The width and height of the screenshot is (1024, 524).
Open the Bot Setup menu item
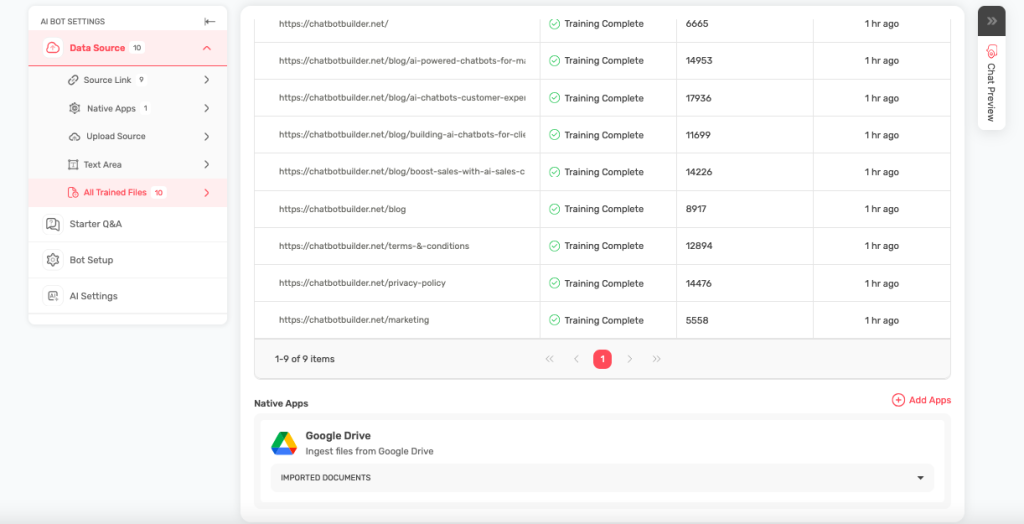pos(128,260)
